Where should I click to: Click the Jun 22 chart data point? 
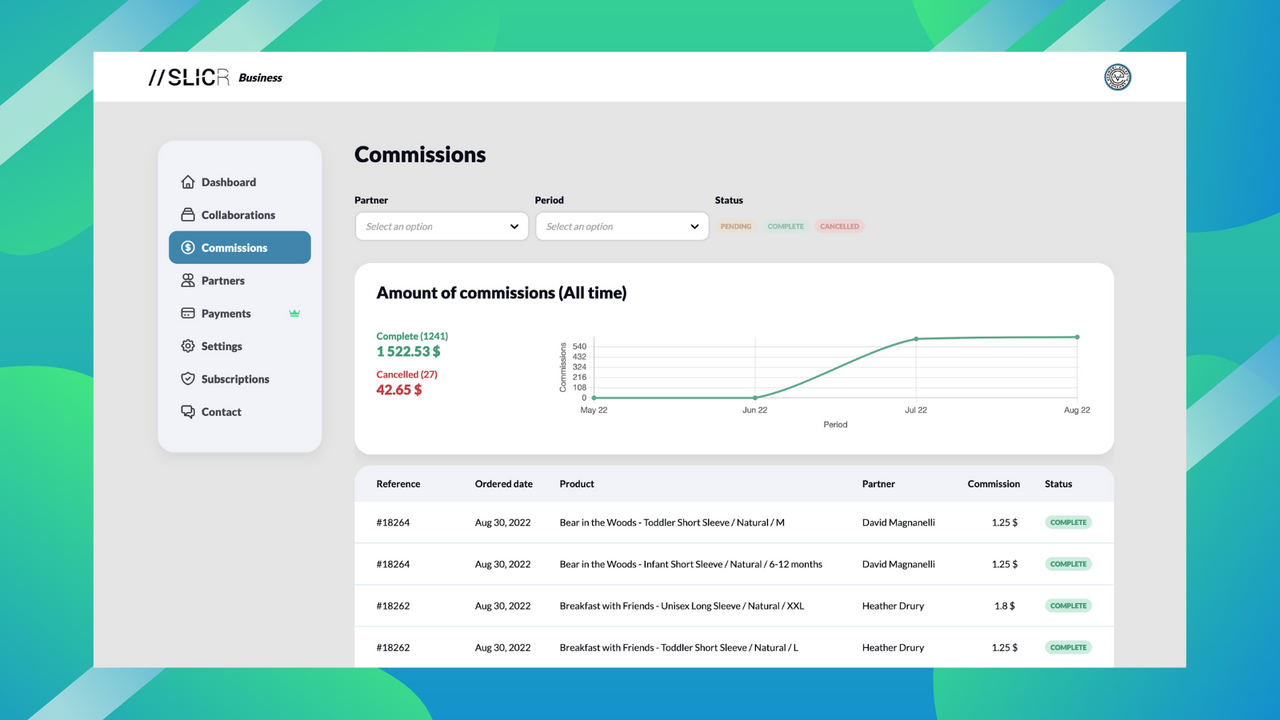tap(755, 398)
